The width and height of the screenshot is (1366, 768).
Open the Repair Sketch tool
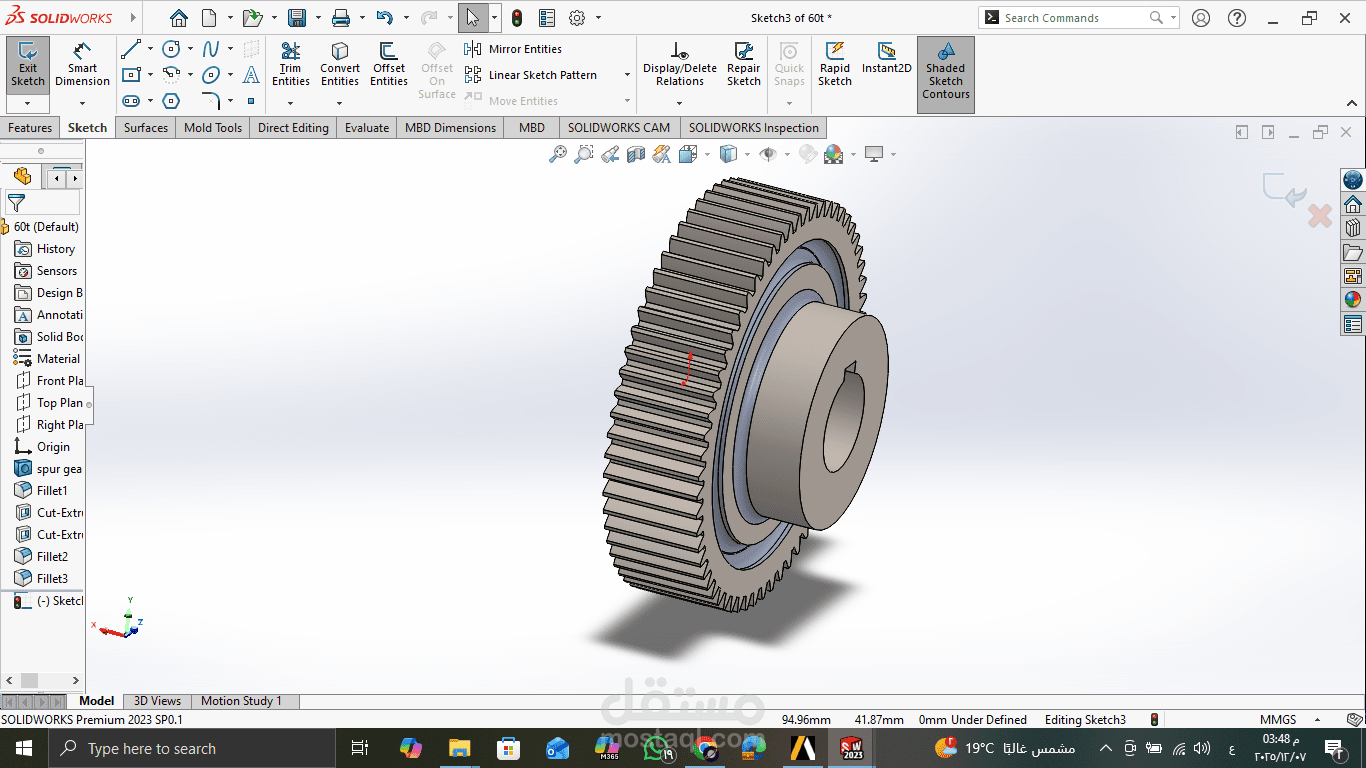[743, 64]
